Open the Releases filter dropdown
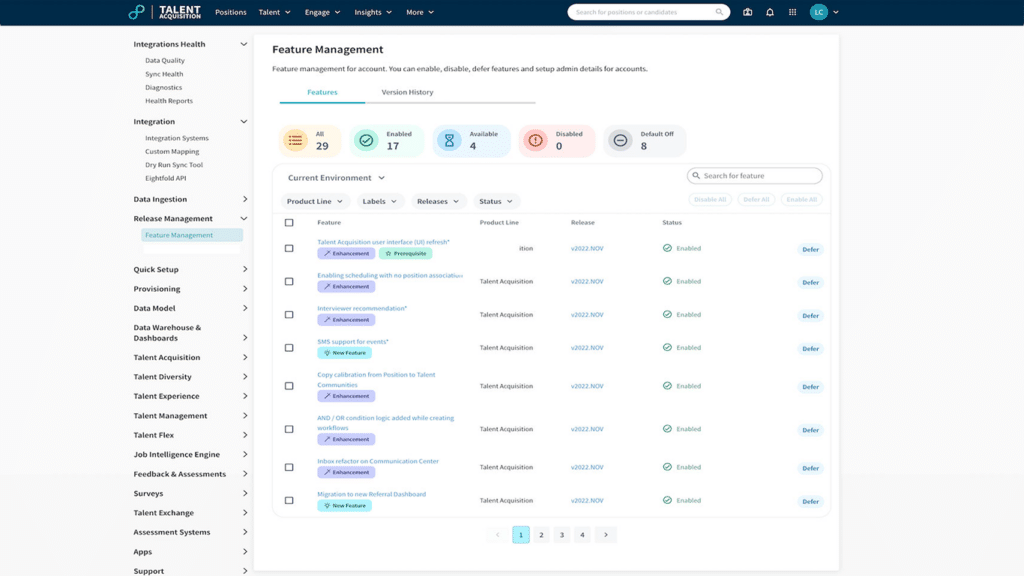 (x=438, y=201)
